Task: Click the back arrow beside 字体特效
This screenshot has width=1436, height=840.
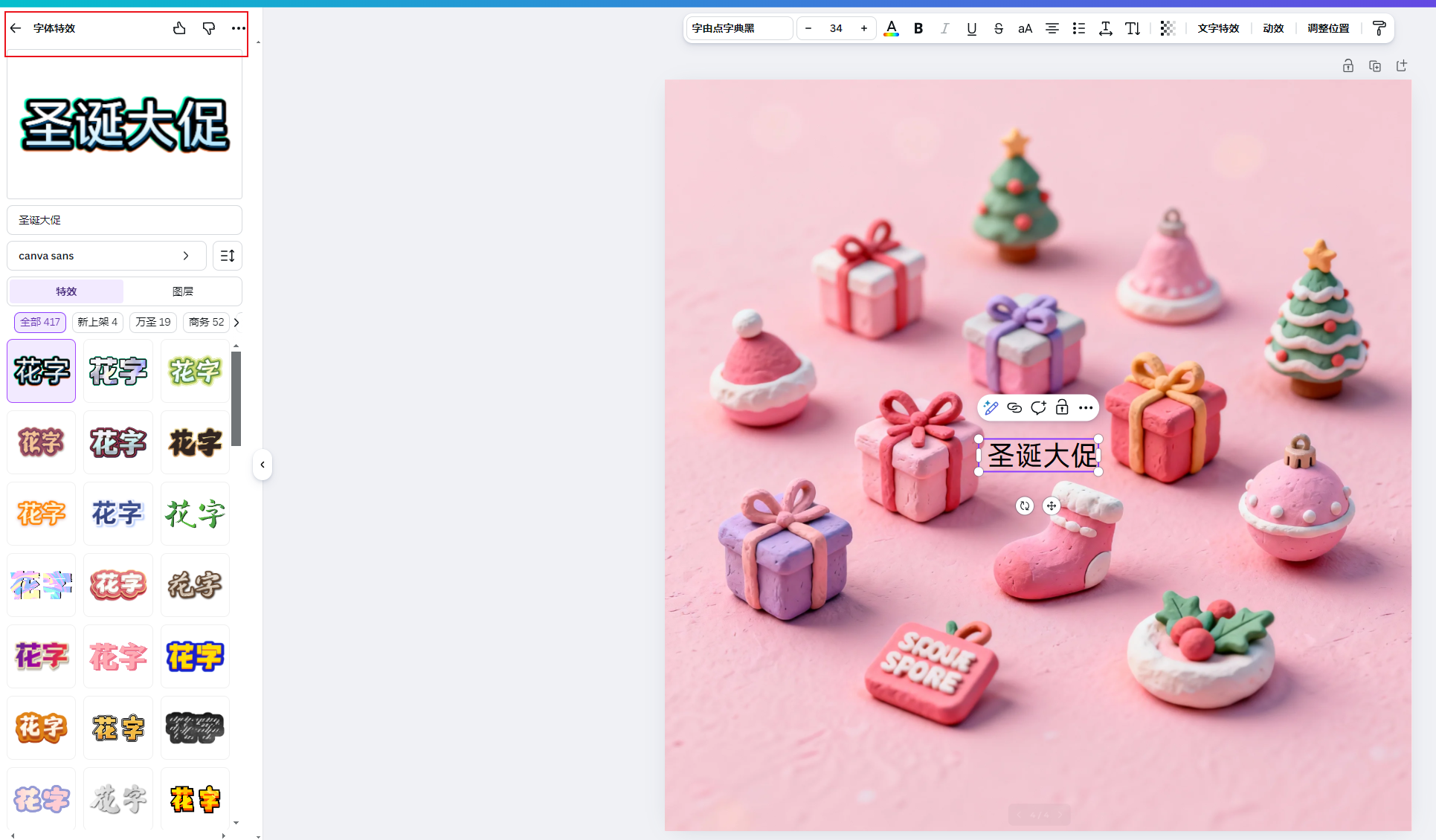Action: (x=16, y=28)
